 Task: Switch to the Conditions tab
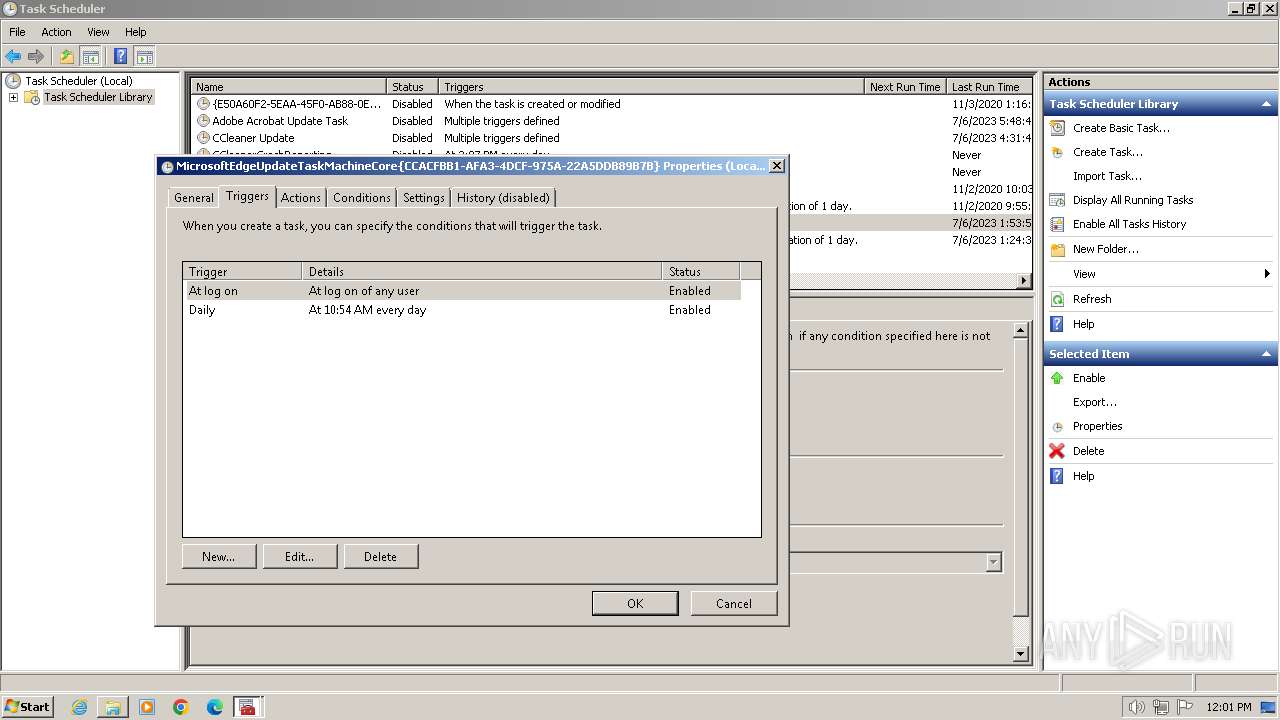(x=361, y=197)
